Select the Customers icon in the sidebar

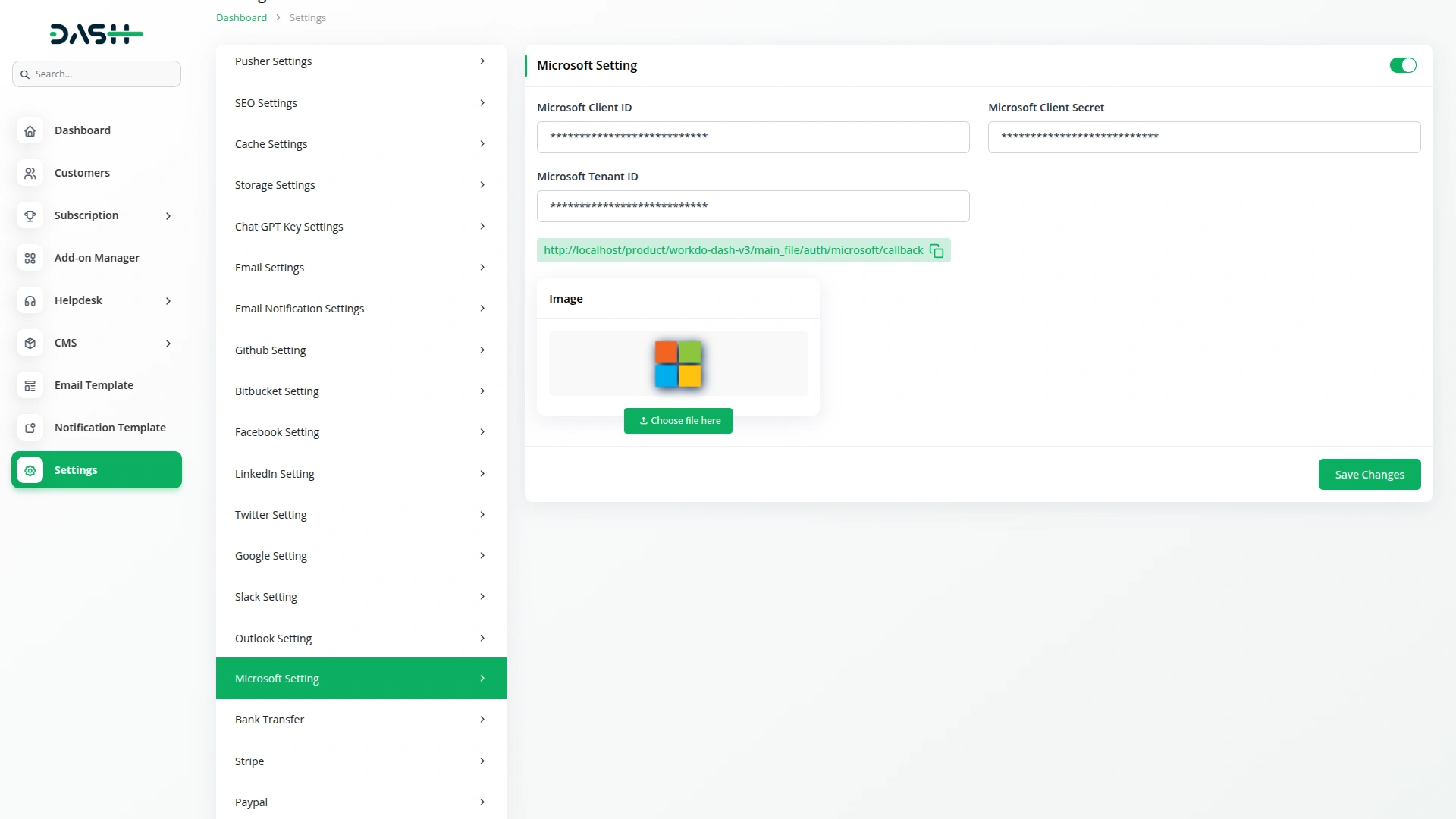point(30,173)
